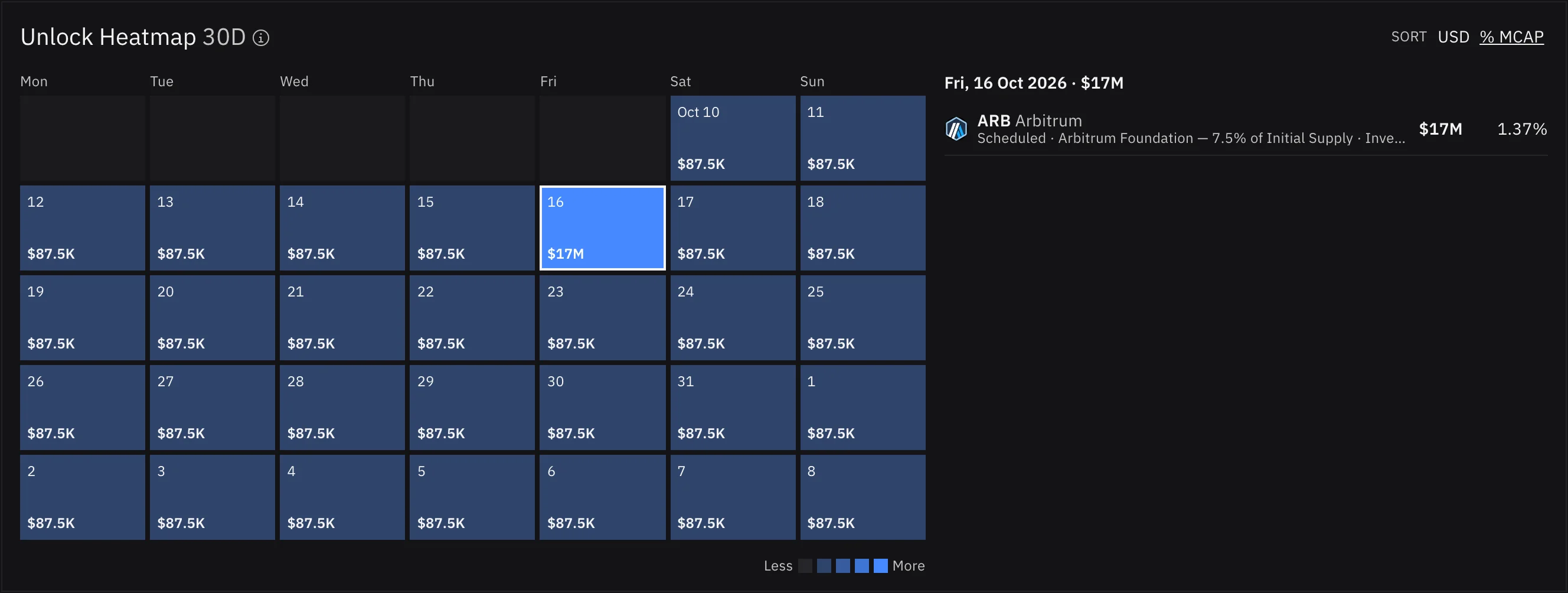Image resolution: width=1568 pixels, height=593 pixels.
Task: Select day 17 heatmap cell
Action: [733, 228]
